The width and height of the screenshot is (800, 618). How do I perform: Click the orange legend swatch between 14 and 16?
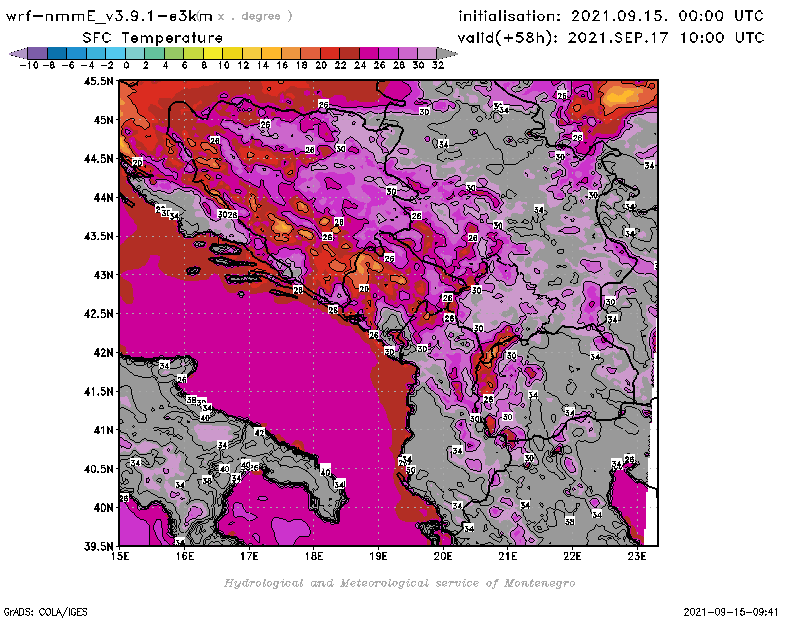pos(271,53)
